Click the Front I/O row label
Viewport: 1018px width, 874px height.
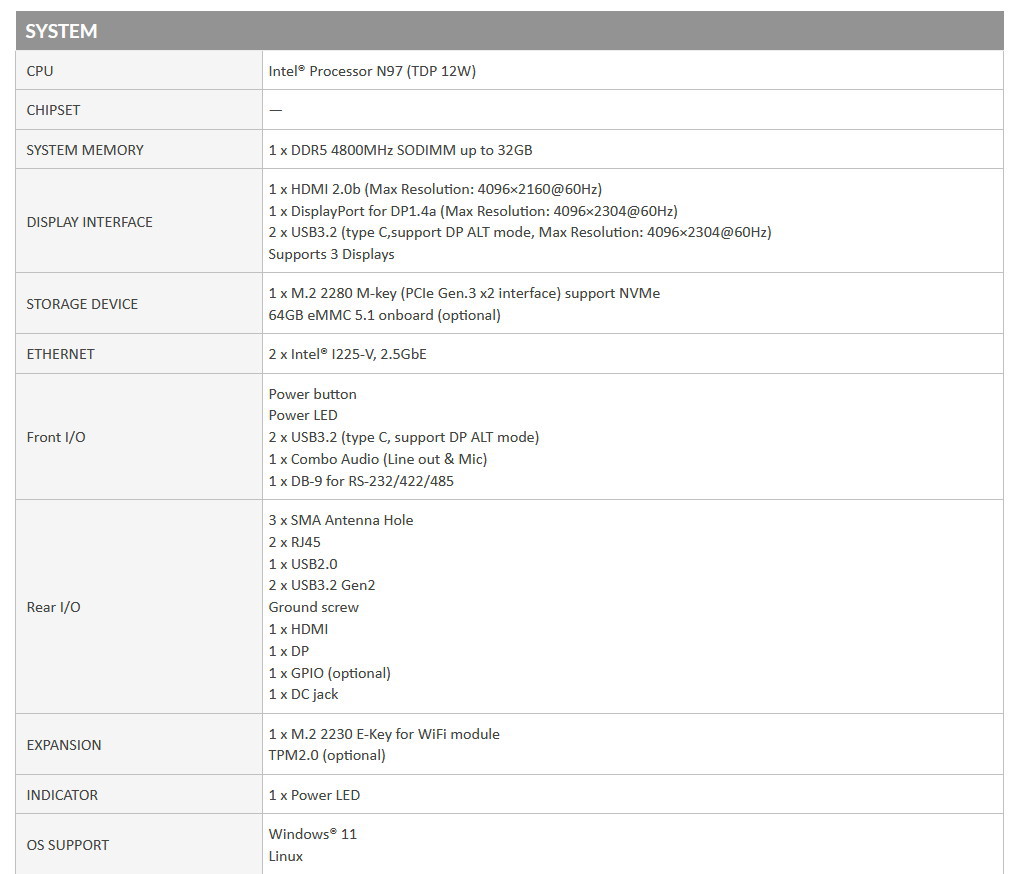click(56, 437)
